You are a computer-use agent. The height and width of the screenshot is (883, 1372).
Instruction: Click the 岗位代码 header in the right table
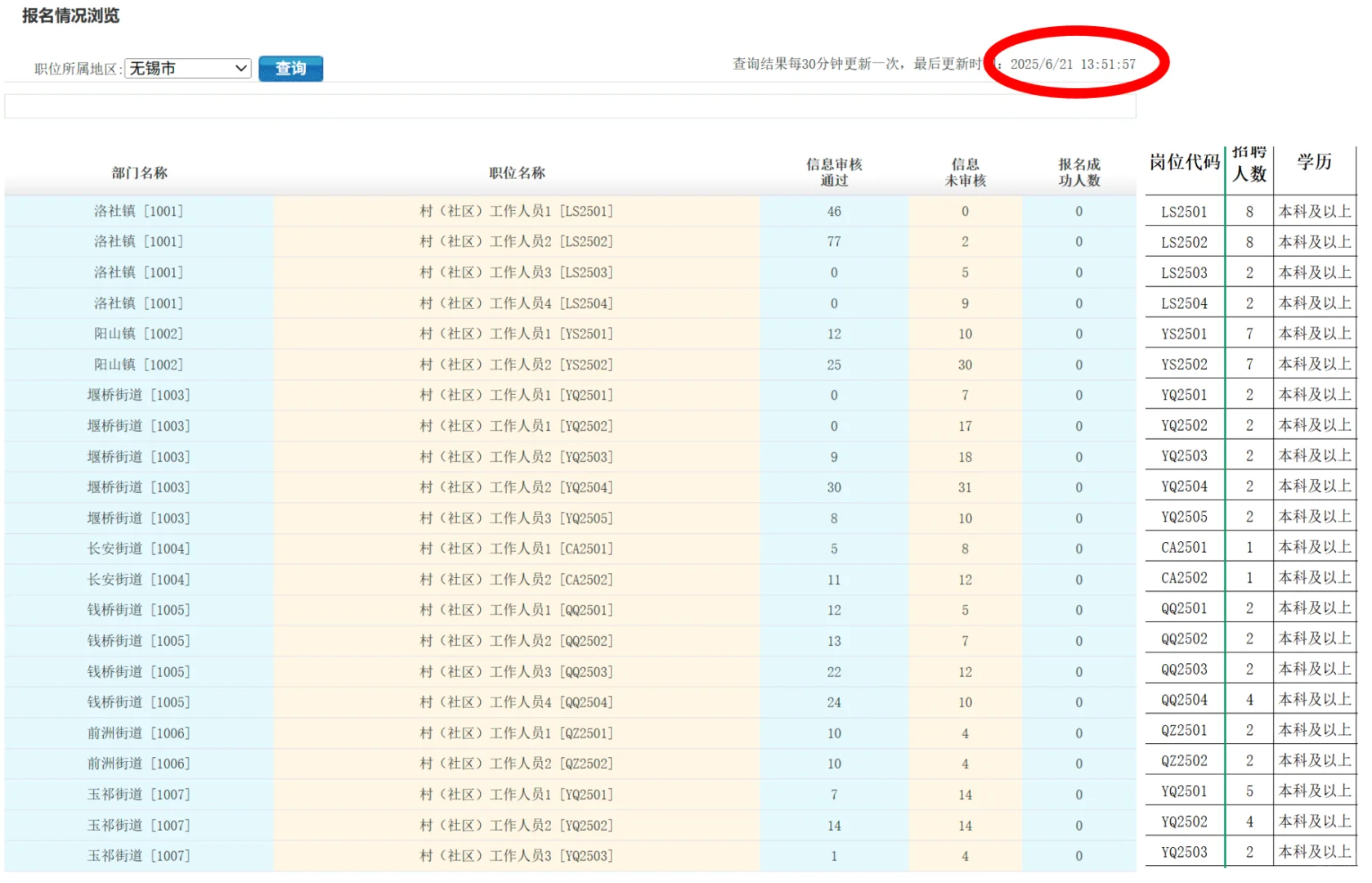coord(1185,162)
